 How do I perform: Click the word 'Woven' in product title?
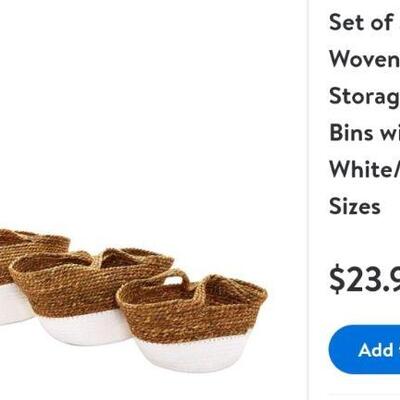[364, 59]
